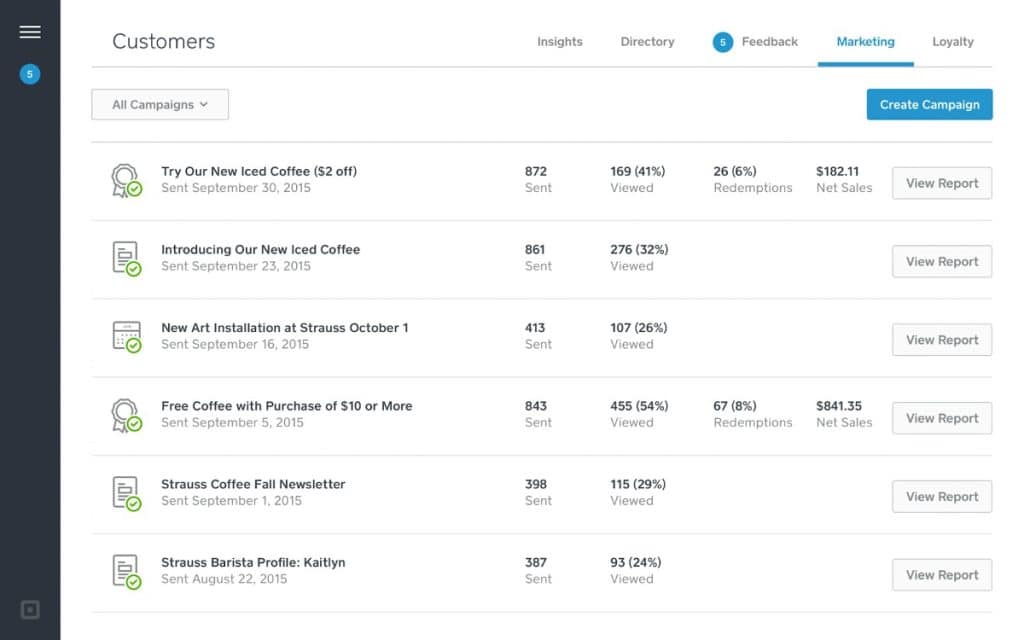Click the Strauss Coffee Fall Newsletter campaign title
The image size is (1024, 640).
tap(252, 483)
